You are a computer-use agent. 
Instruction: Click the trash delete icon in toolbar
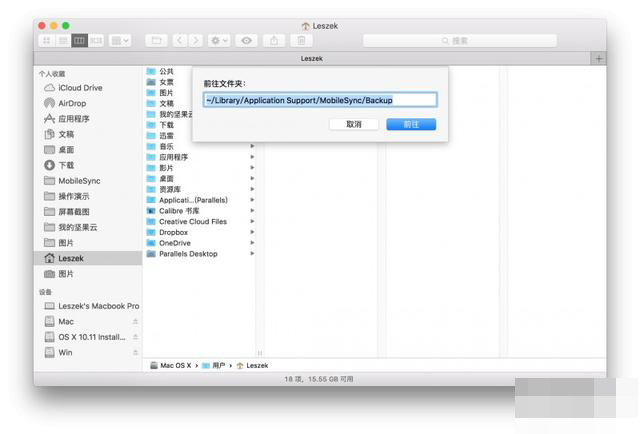pyautogui.click(x=301, y=40)
